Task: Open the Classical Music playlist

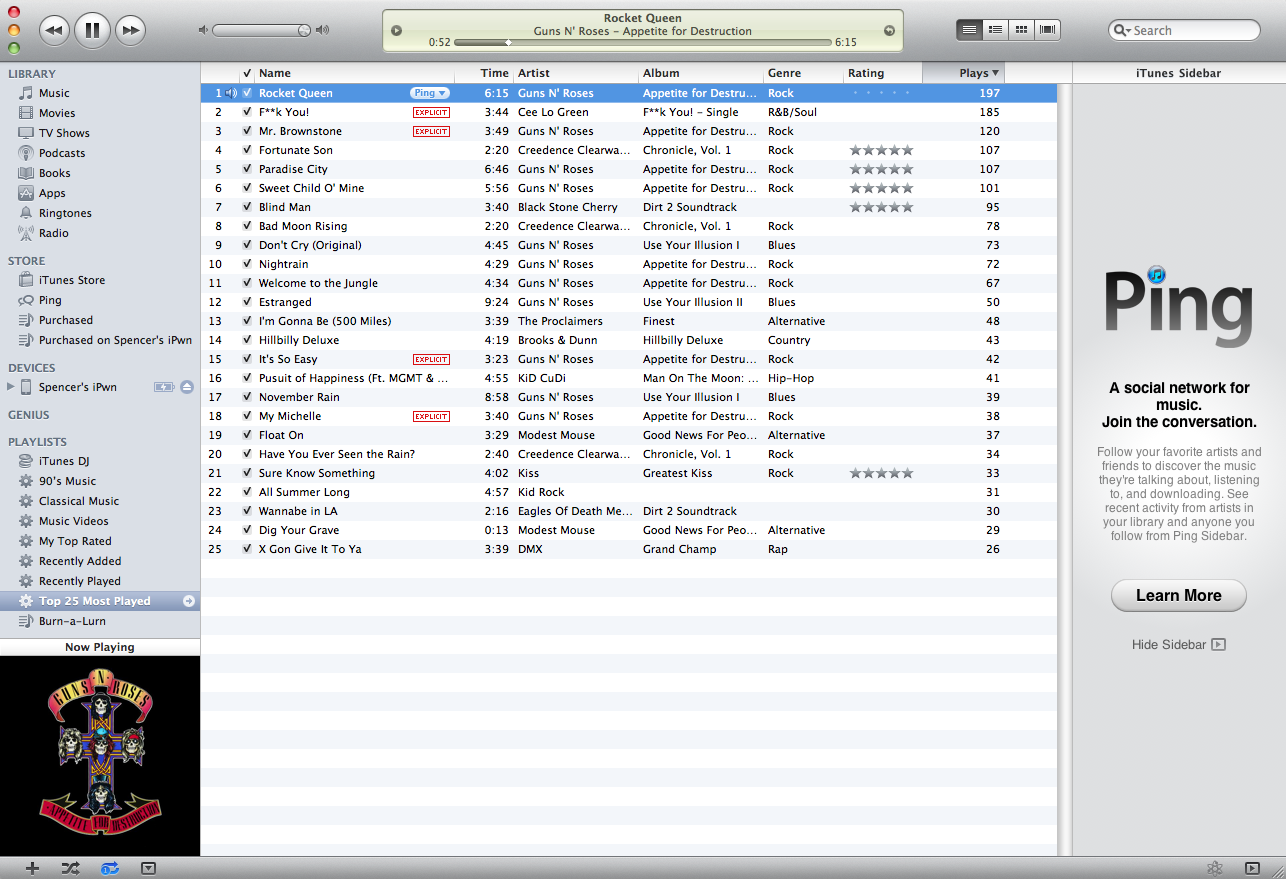Action: click(79, 501)
